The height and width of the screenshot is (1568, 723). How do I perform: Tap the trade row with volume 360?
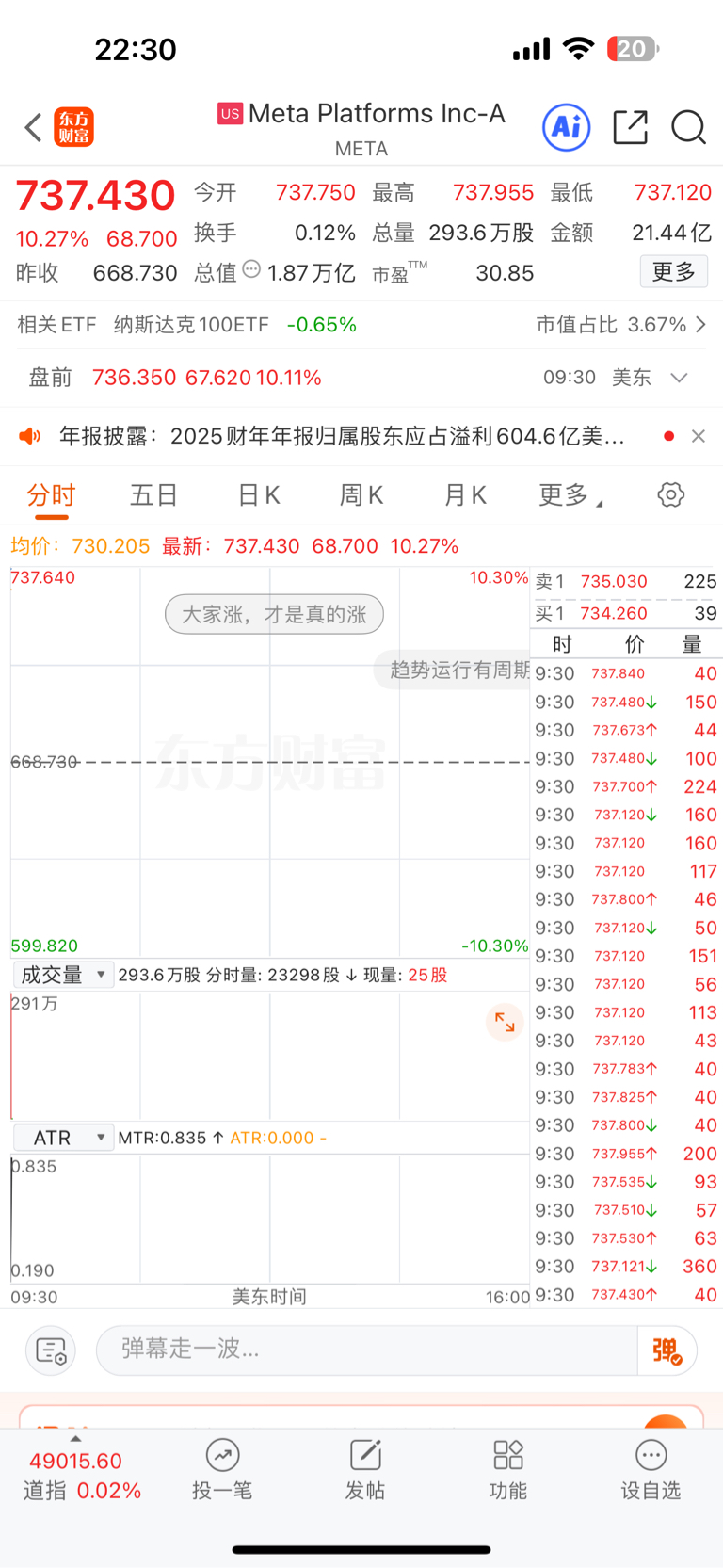[x=626, y=1267]
